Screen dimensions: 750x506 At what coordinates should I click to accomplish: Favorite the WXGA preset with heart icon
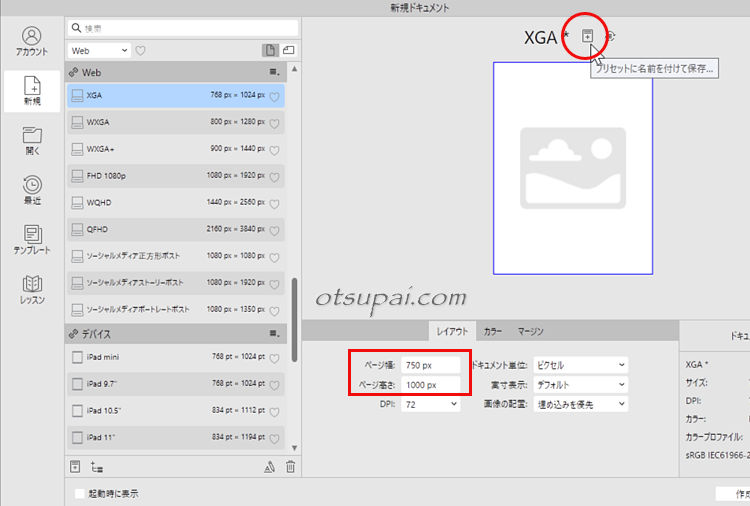point(274,123)
